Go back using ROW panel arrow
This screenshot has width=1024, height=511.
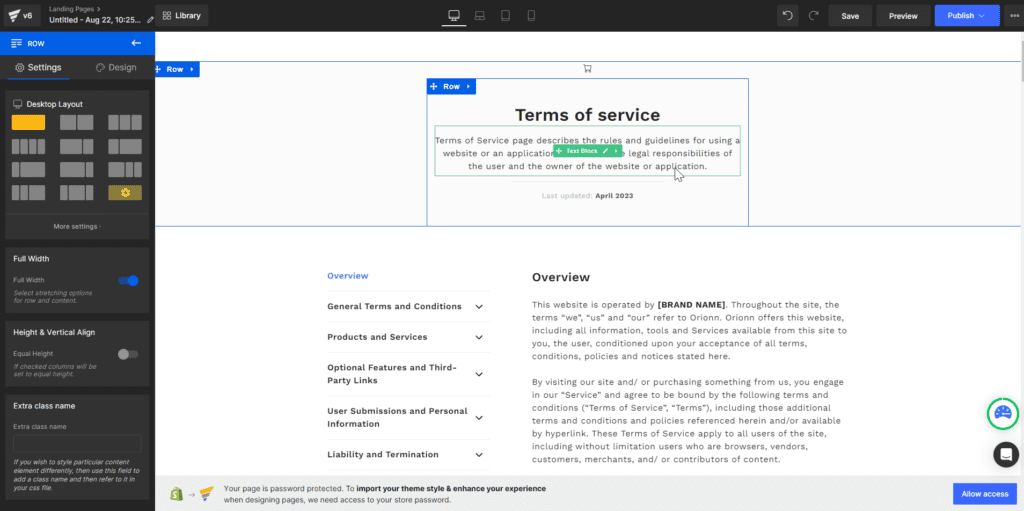click(x=136, y=43)
